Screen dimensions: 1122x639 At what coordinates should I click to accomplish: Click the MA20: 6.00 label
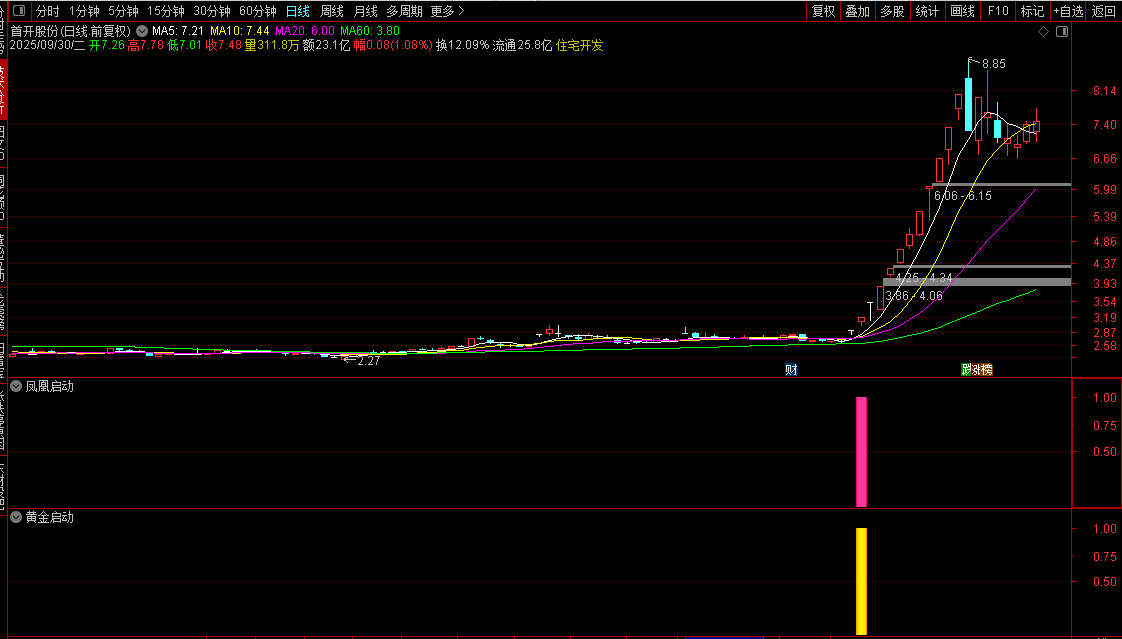pos(305,31)
